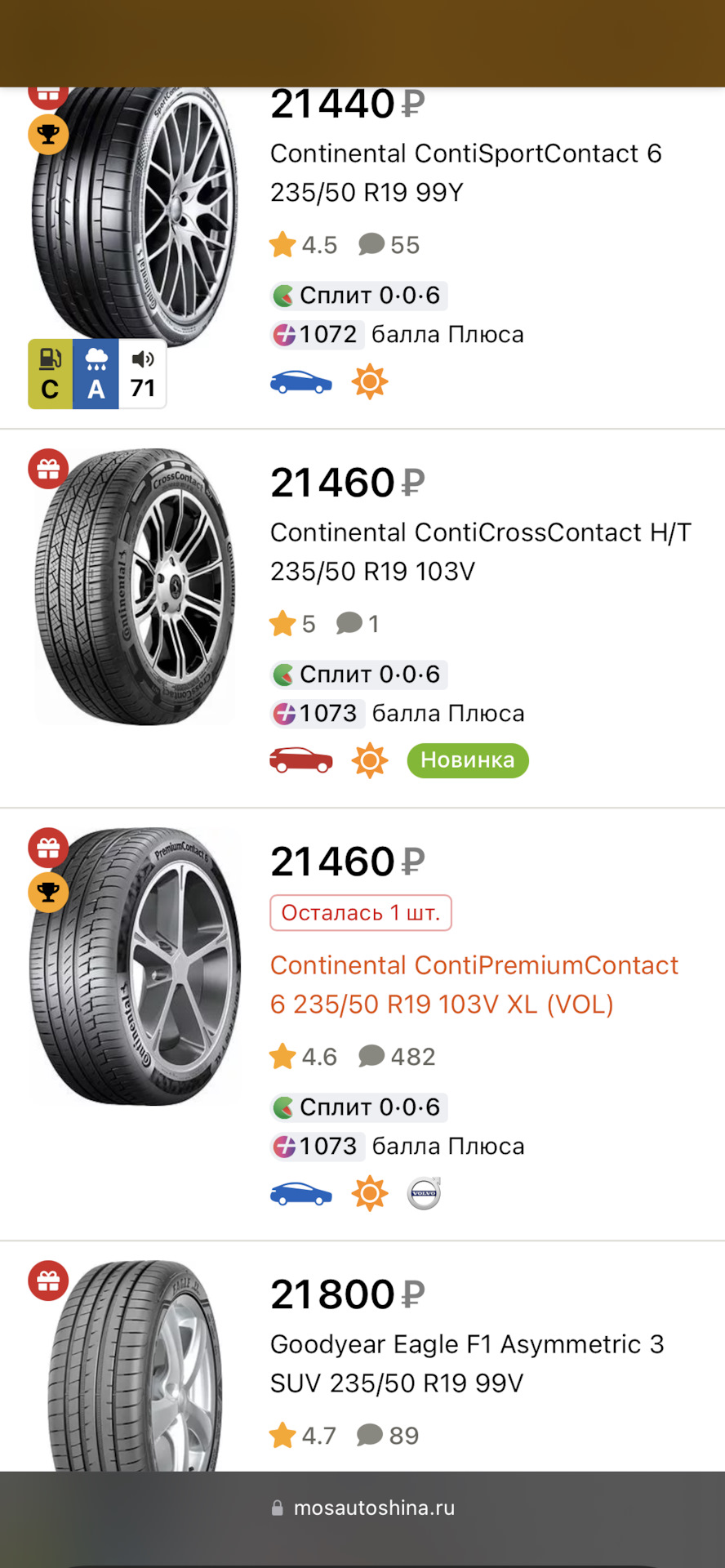Click gold trophy badge on ContiPremiumContact tire

click(48, 892)
